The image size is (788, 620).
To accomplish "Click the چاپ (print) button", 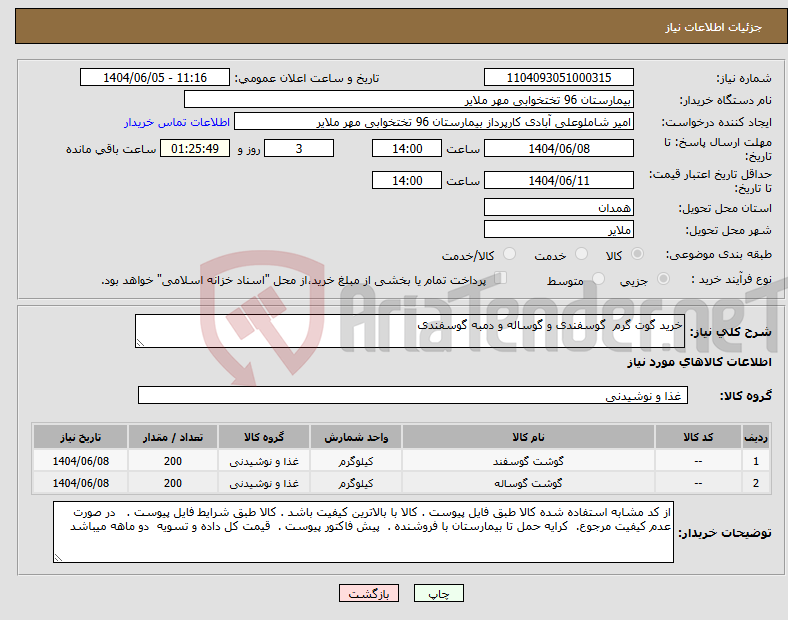I will 438,593.
